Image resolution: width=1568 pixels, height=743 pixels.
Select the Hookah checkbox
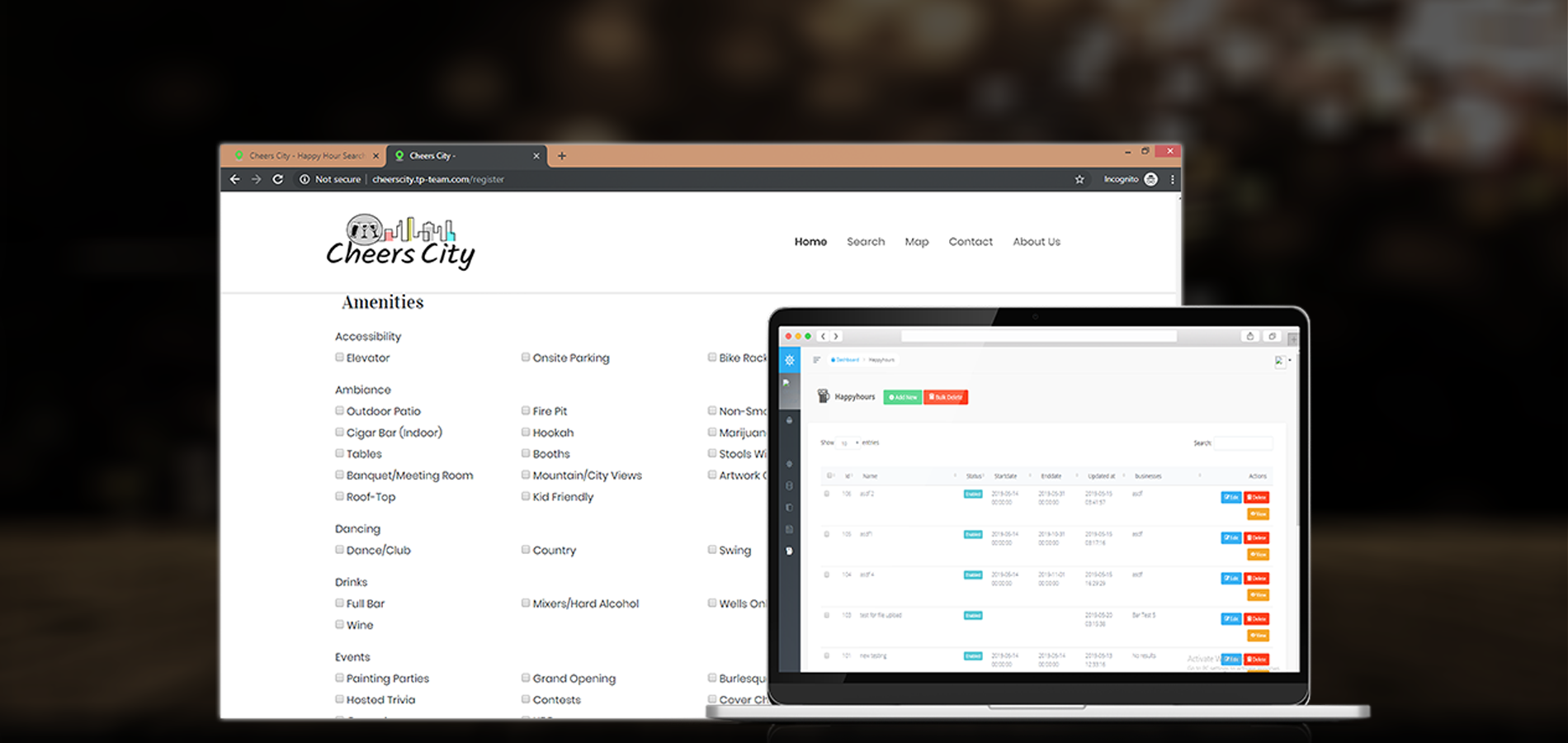click(526, 432)
